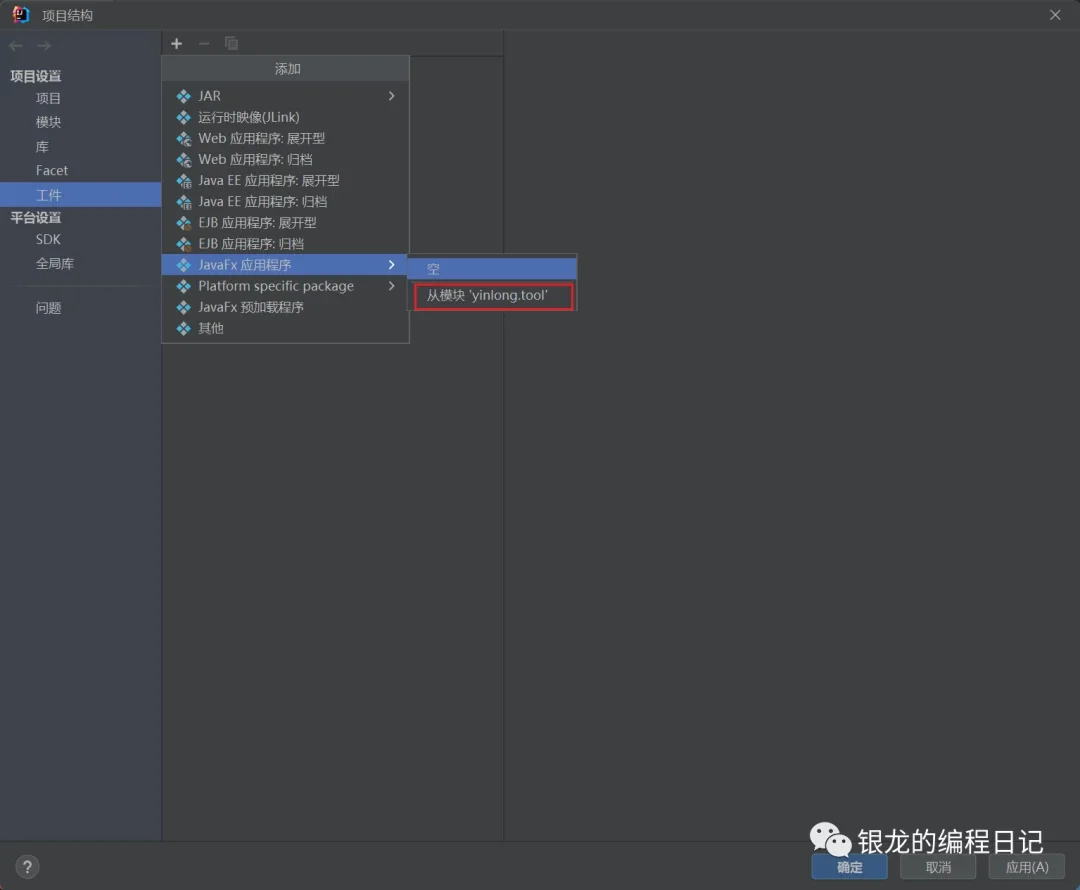Click the back navigation arrow
The width and height of the screenshot is (1080, 890).
(x=16, y=45)
